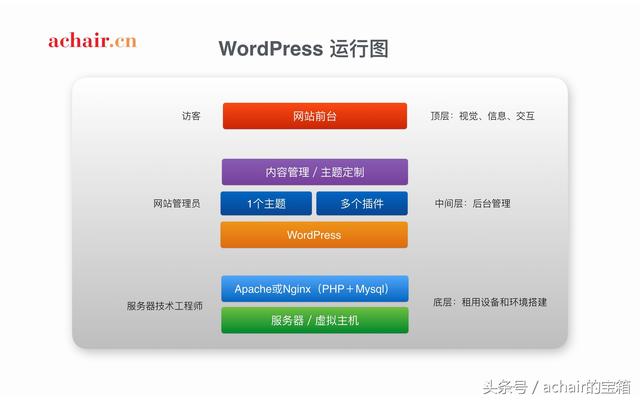640x400 pixels.
Task: Click the blue 多个插件 block
Action: tap(362, 203)
